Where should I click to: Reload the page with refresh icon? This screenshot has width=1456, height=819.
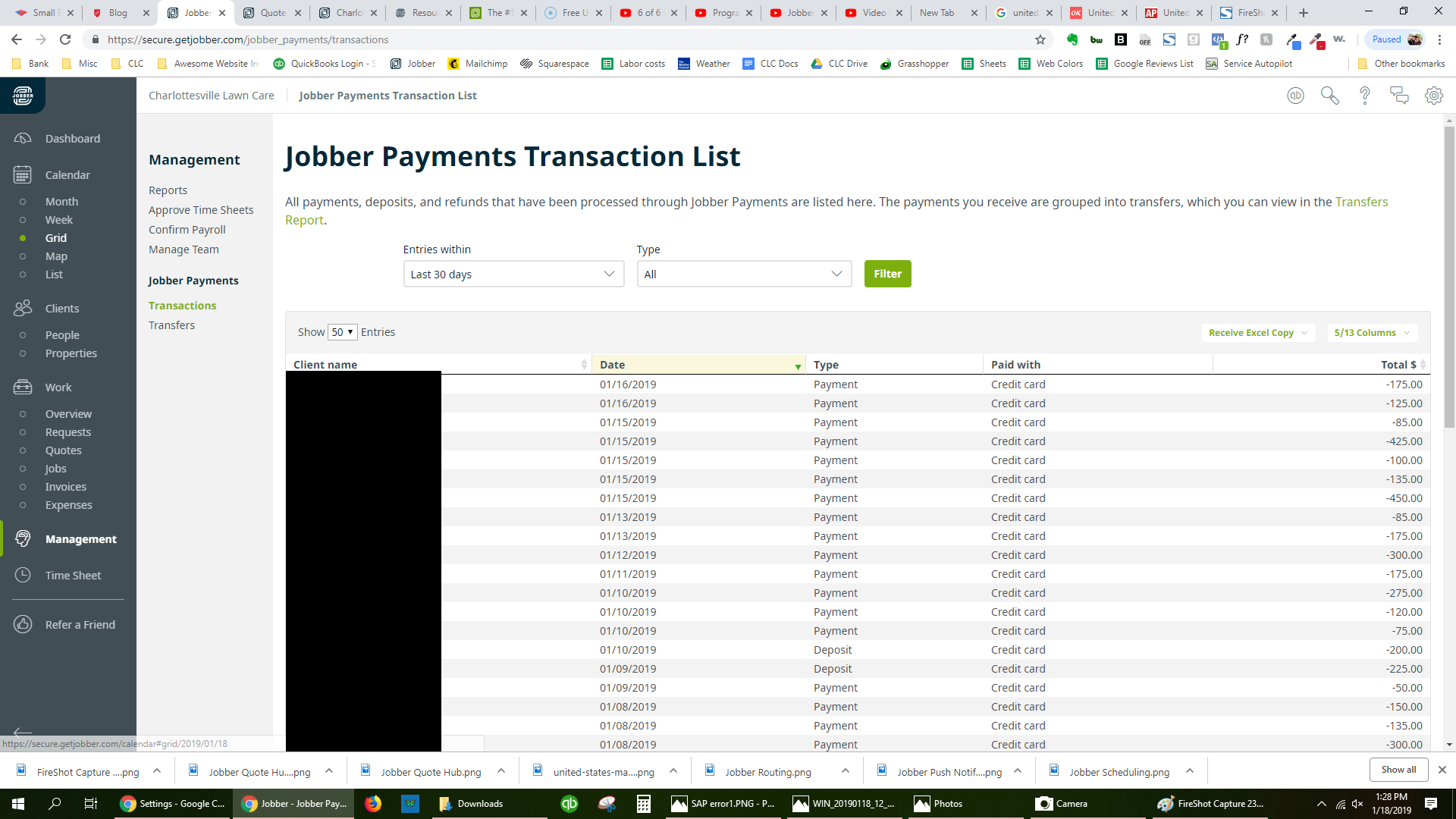tap(65, 39)
